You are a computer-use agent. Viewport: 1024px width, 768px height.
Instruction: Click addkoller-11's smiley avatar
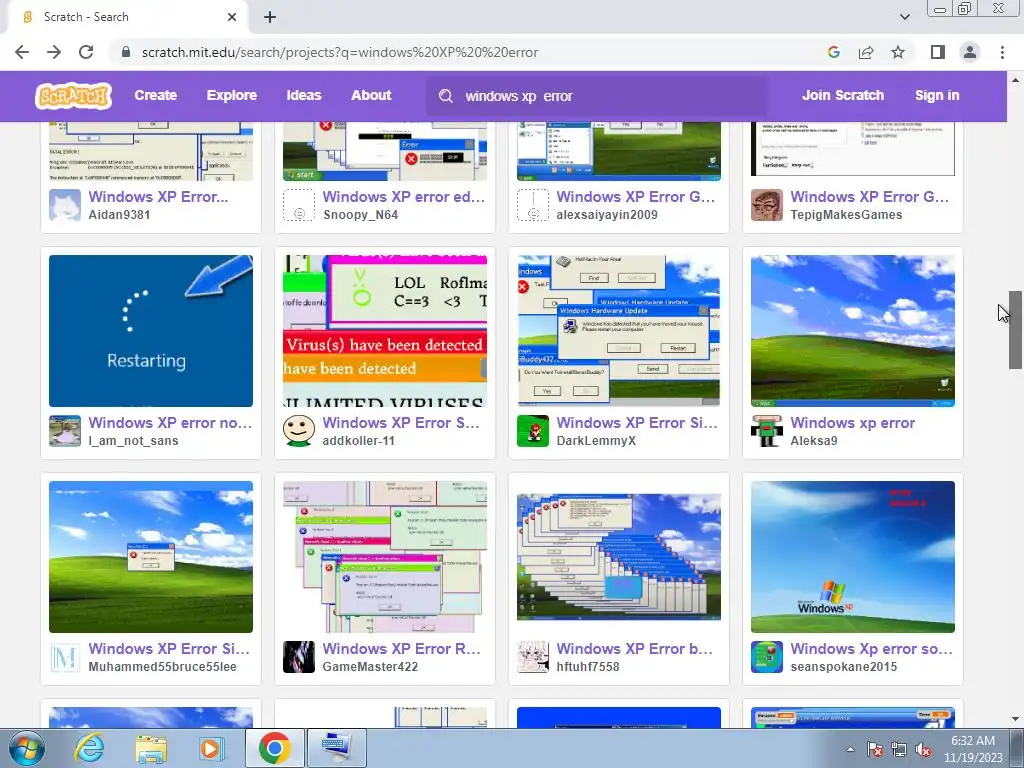[298, 431]
